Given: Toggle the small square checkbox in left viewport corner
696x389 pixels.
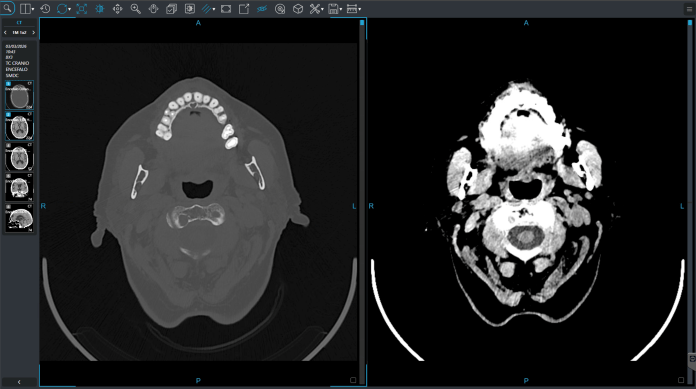Looking at the screenshot, I should tap(353, 380).
